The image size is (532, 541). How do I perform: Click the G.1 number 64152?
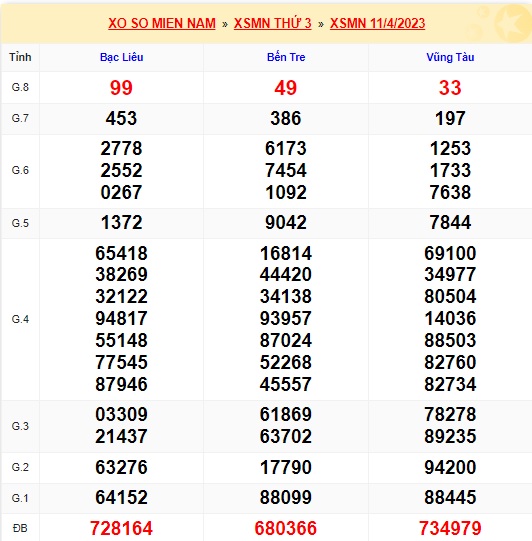coord(121,498)
